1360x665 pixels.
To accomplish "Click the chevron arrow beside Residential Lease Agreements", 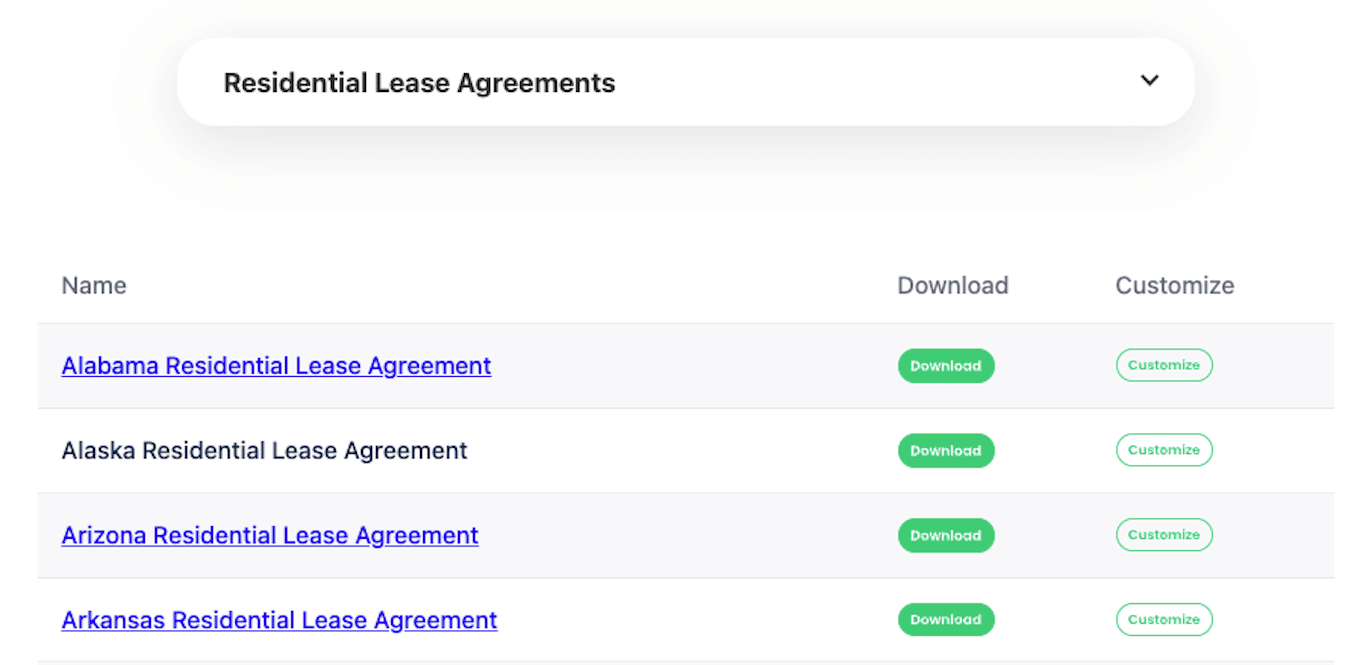I will (x=1149, y=81).
